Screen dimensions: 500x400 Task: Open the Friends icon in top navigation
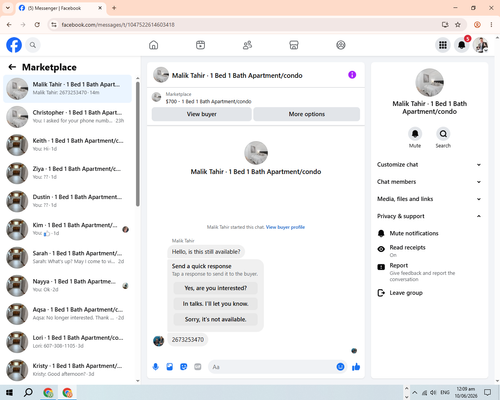(247, 45)
